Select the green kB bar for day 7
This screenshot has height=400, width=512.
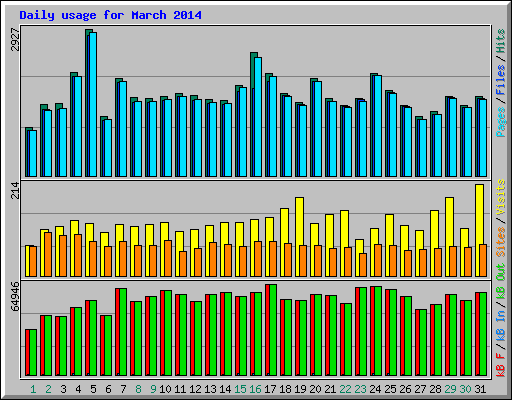pyautogui.click(x=123, y=332)
